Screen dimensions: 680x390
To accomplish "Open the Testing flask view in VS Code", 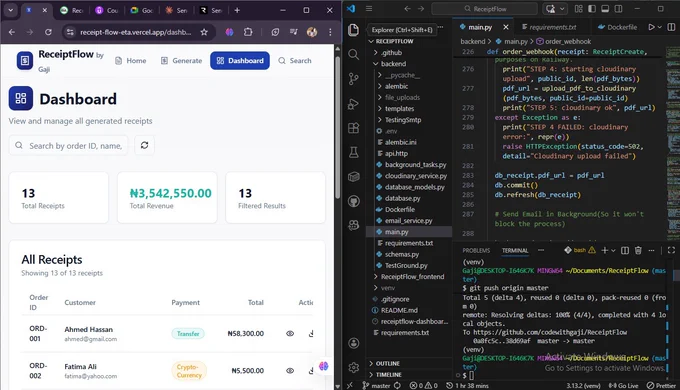I will 353,152.
